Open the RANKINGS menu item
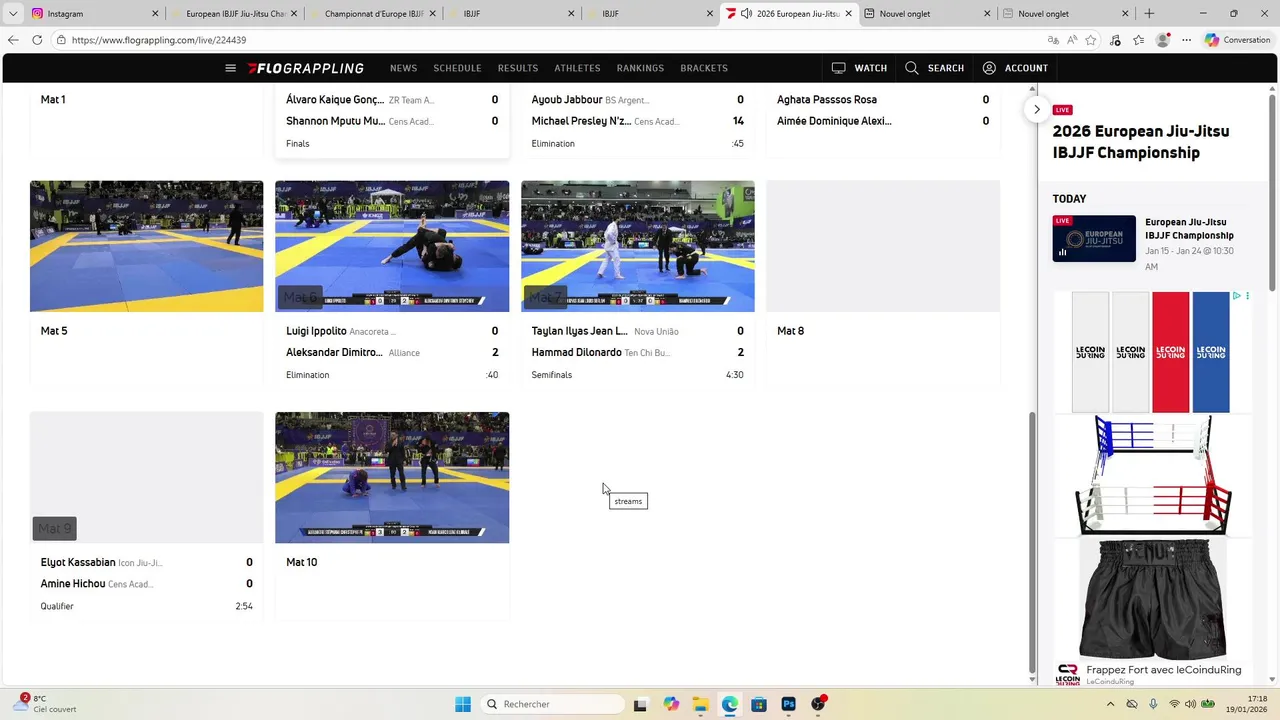Screen dimensions: 1280x720 (640, 68)
